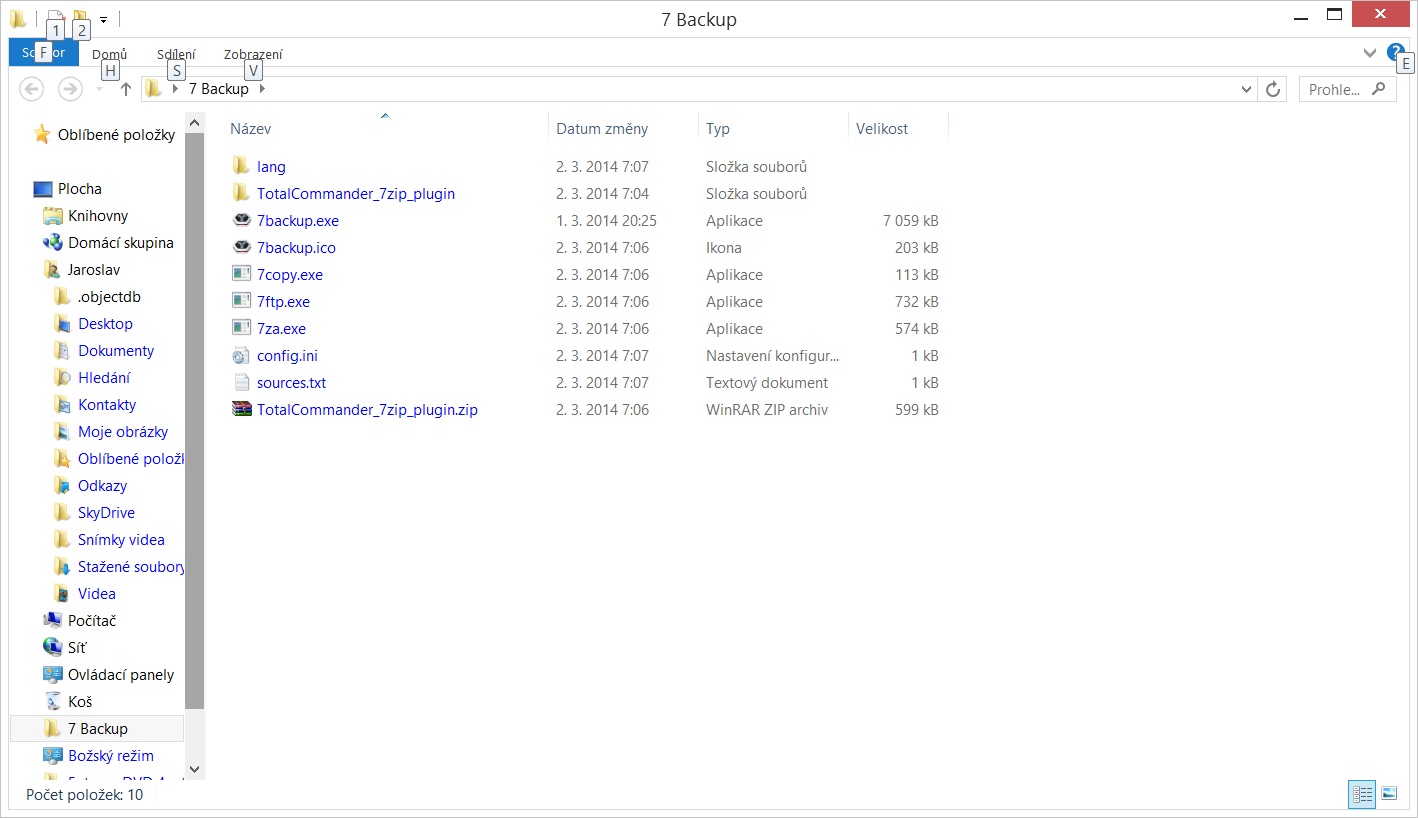The image size is (1418, 818).
Task: Open the Quick Access Toolbar customize dropdown
Action: tap(103, 19)
